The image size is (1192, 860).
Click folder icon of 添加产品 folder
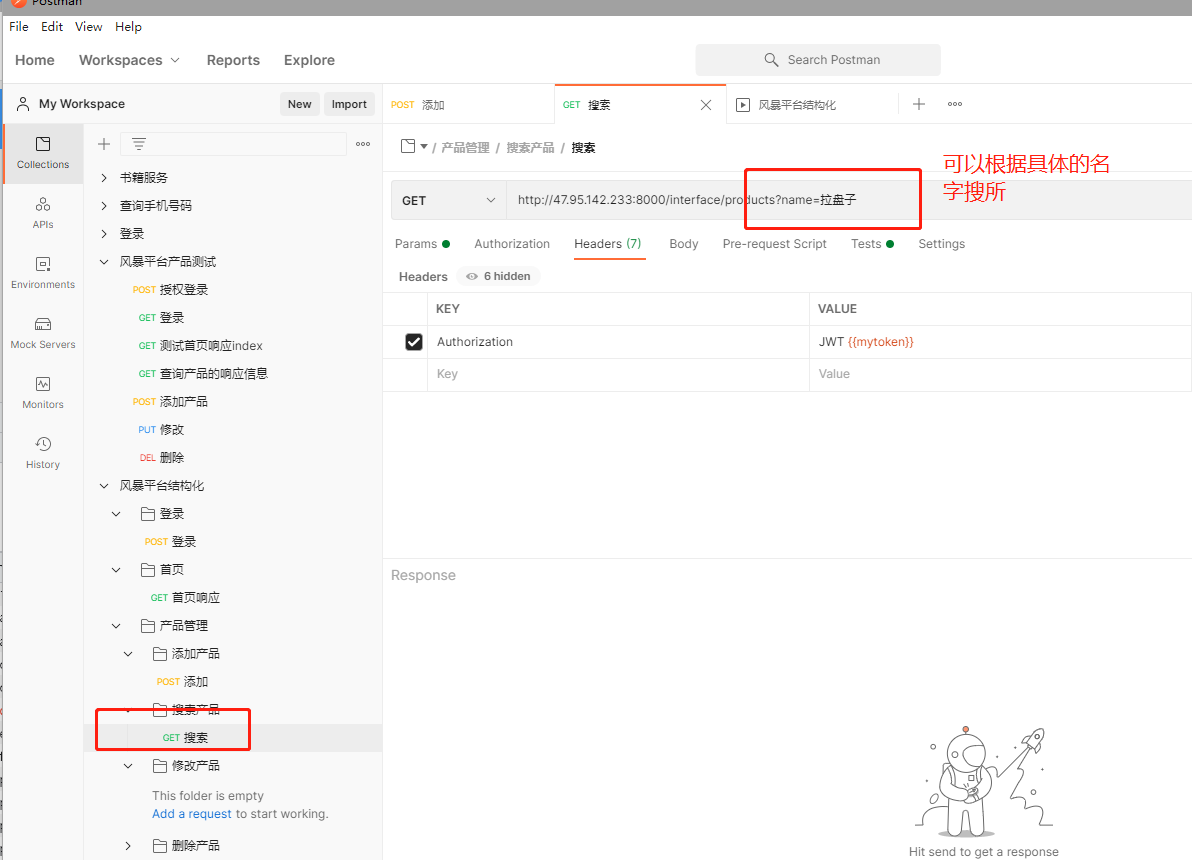tap(160, 654)
